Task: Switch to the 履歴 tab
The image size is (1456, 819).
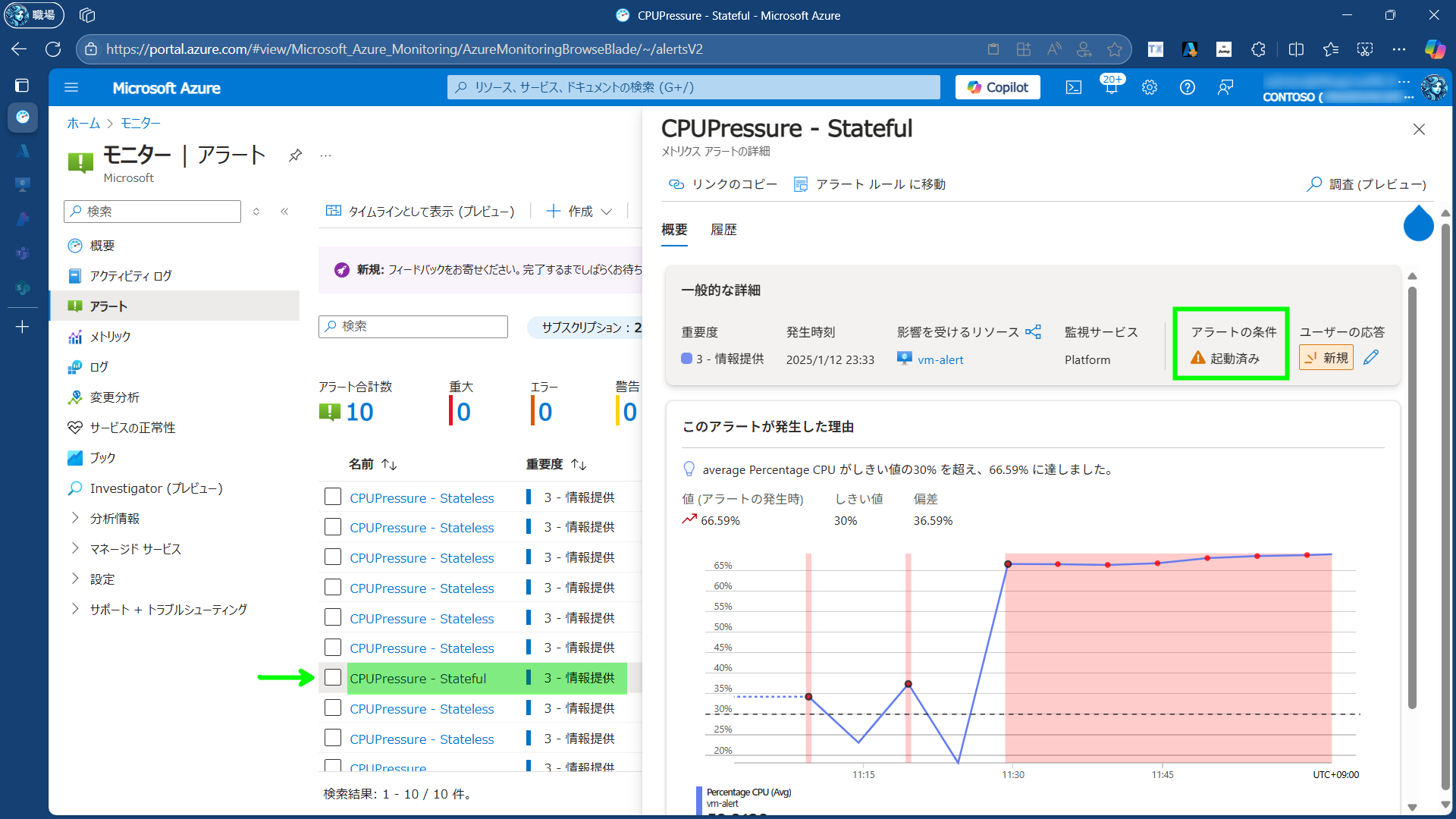Action: [723, 230]
